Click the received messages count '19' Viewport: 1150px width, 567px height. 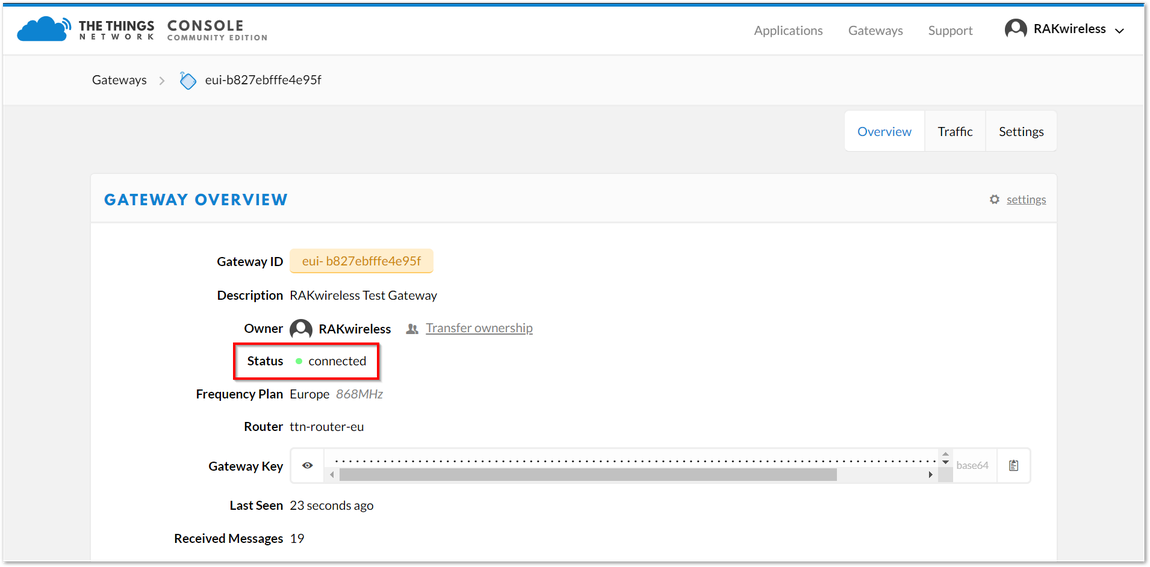pyautogui.click(x=297, y=538)
